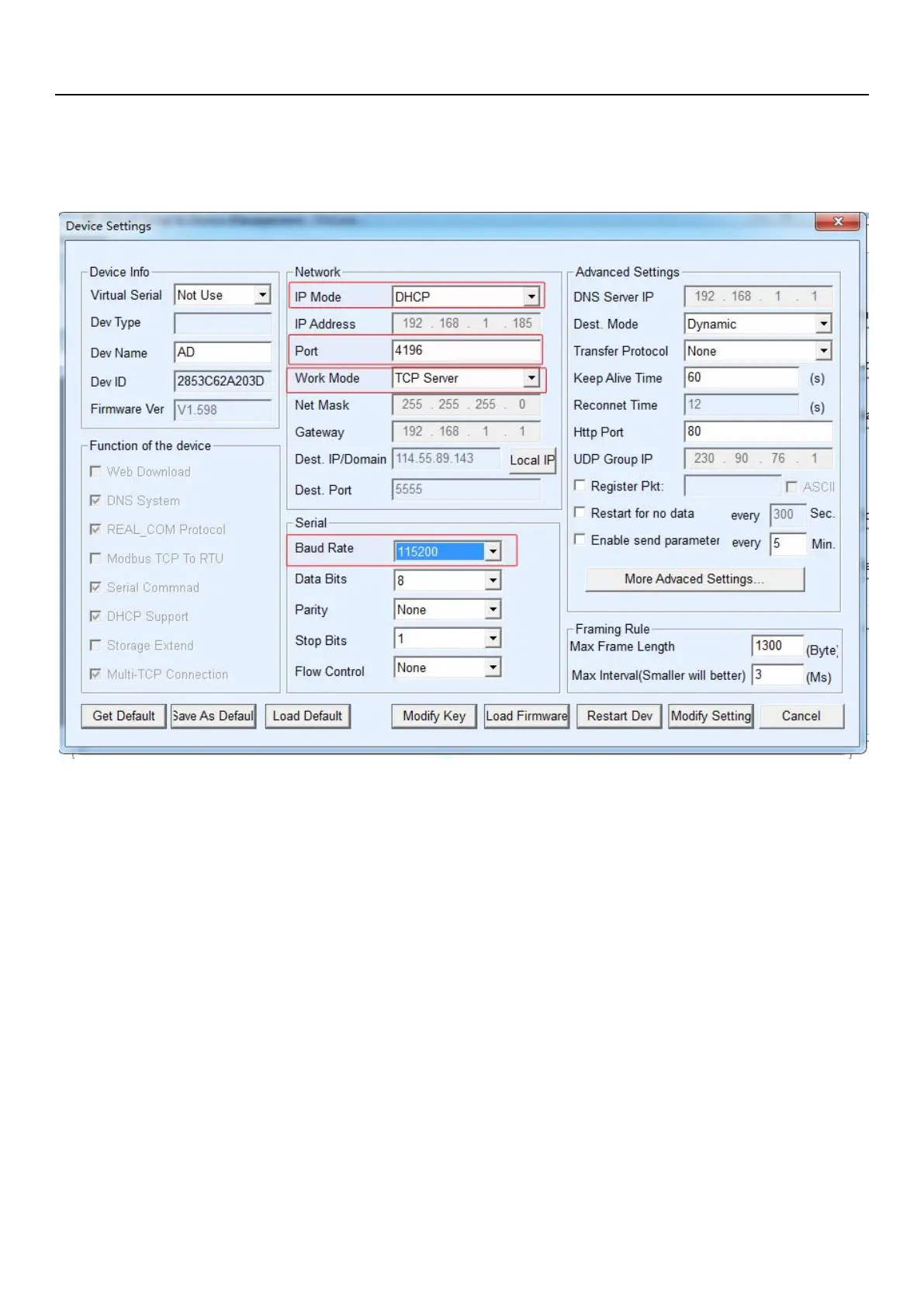Open the Transfer Protocol dropdown
The image size is (924, 1307).
tap(824, 351)
